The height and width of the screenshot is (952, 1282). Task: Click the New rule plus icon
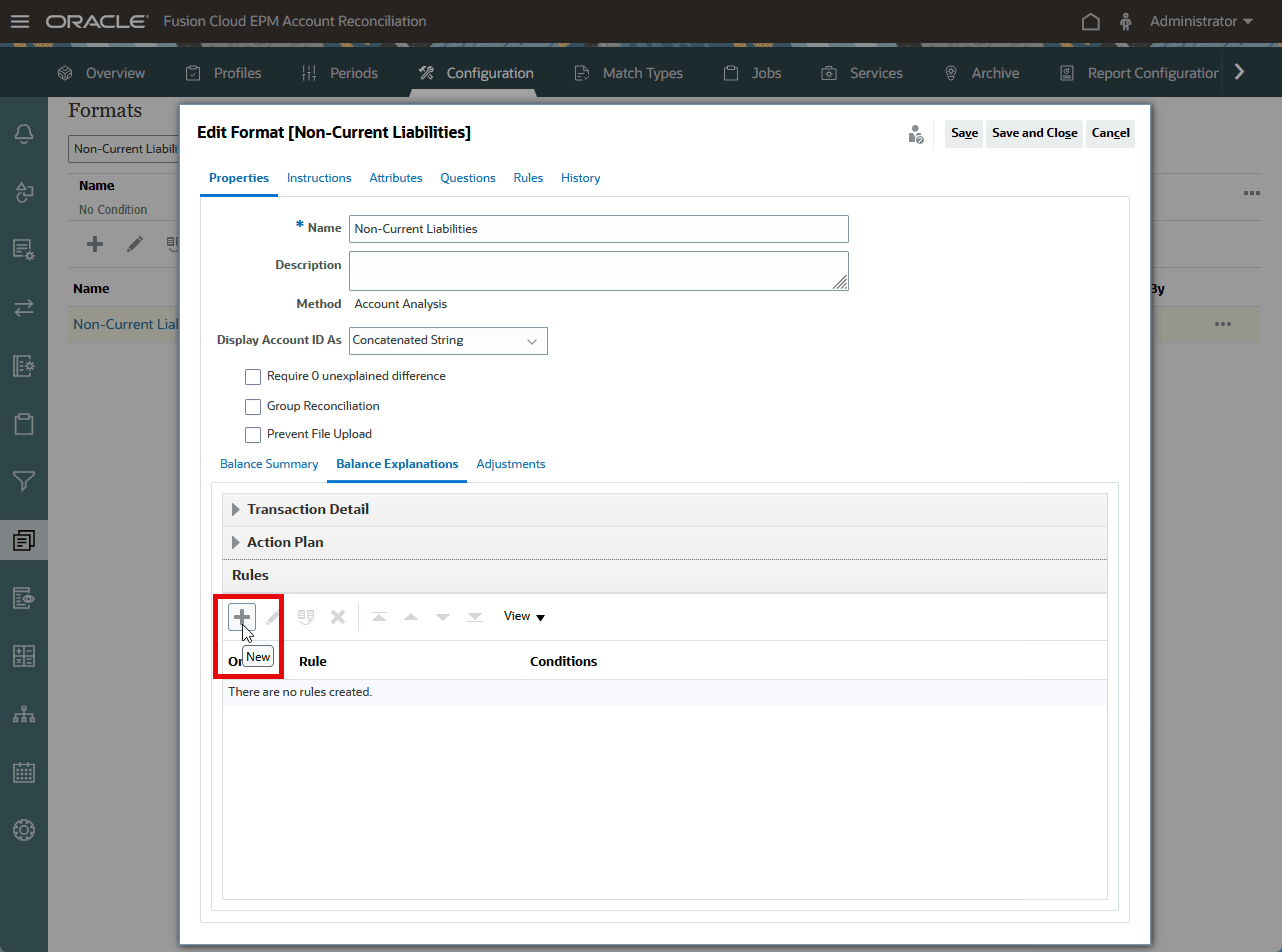pyautogui.click(x=242, y=617)
